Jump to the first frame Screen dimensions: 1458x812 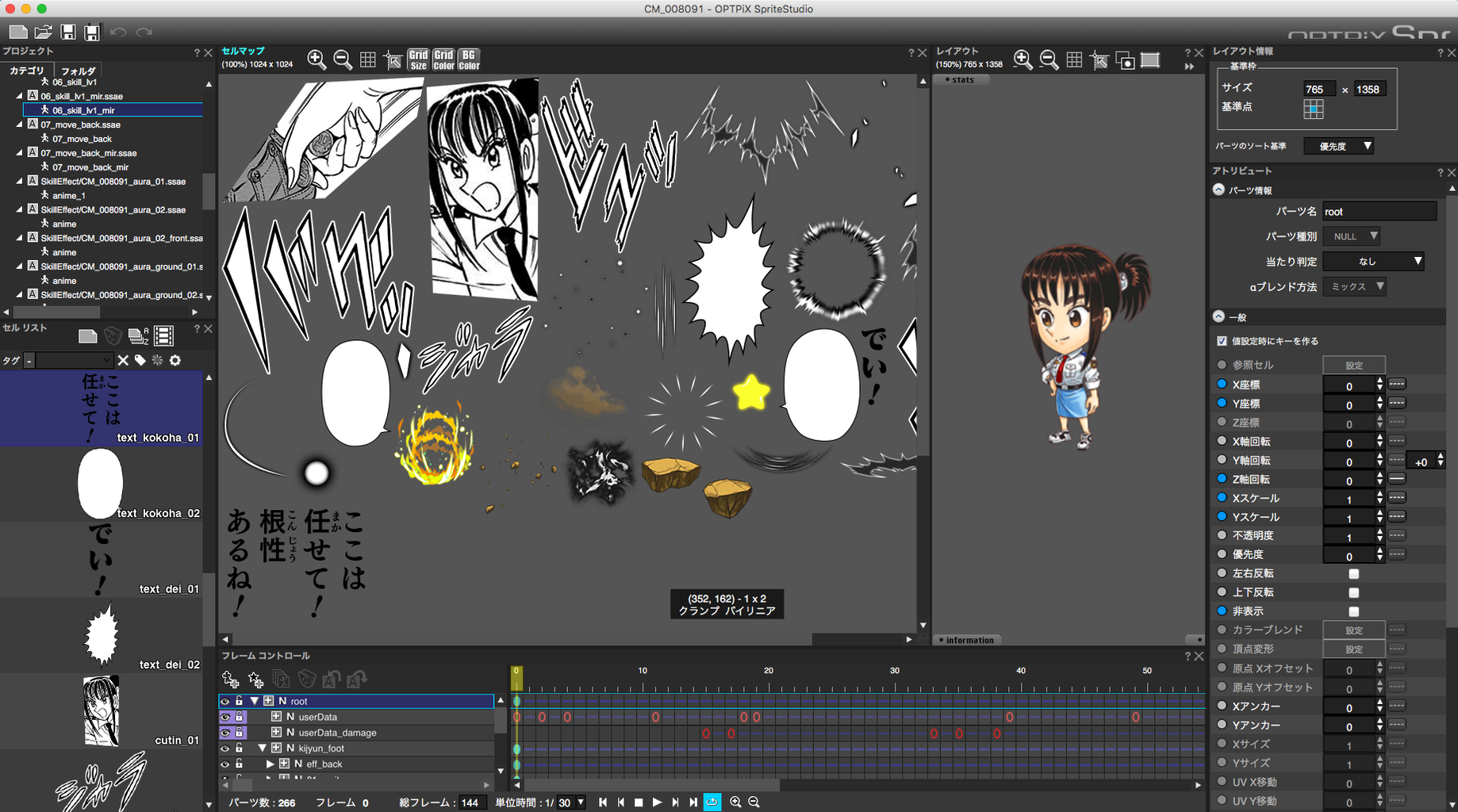click(603, 802)
